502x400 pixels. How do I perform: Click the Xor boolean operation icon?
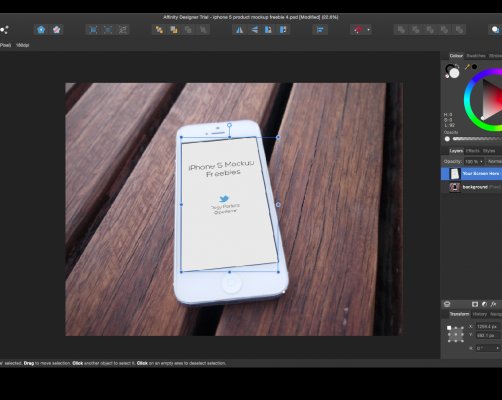tap(445, 30)
